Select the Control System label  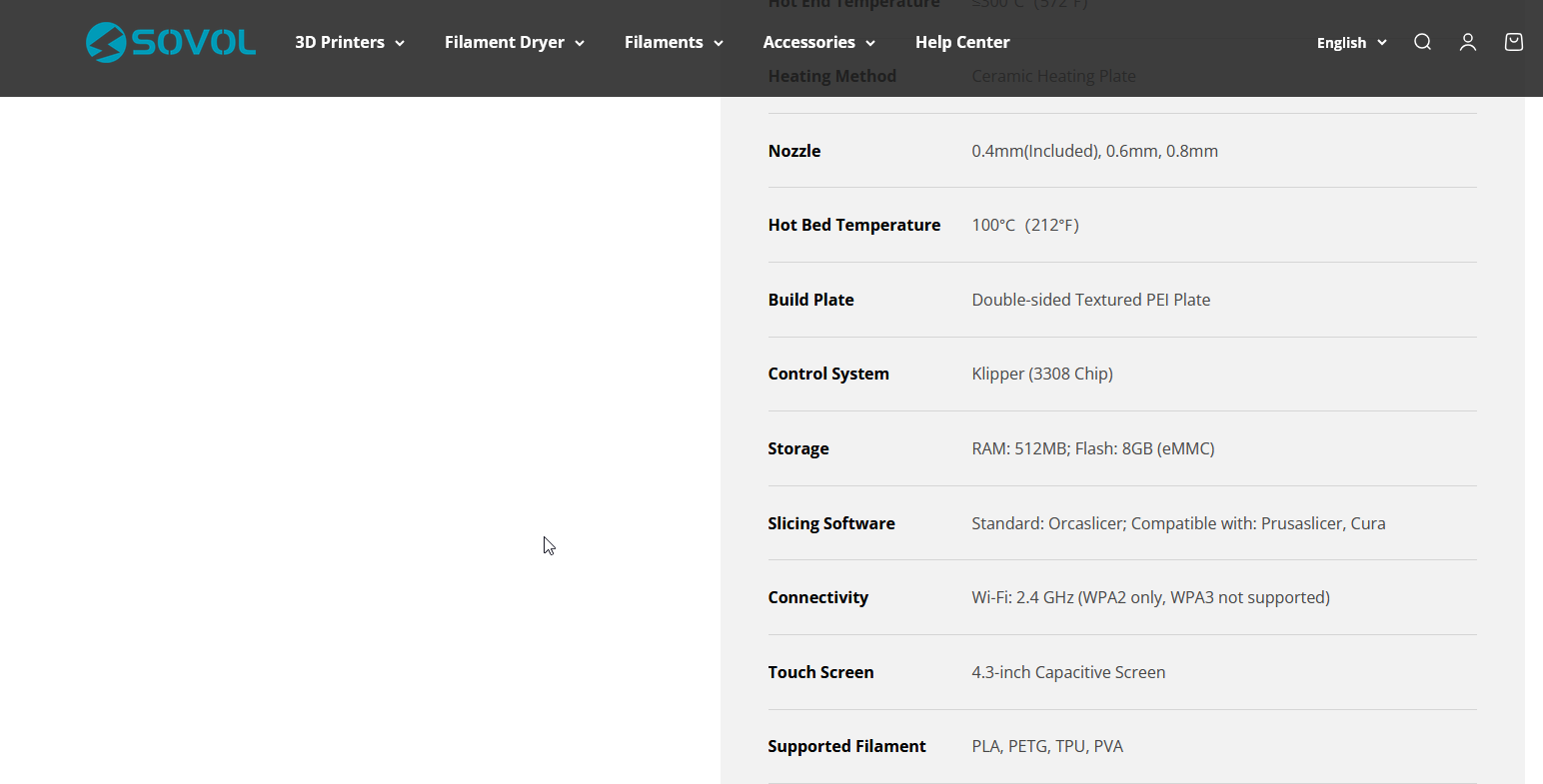click(828, 374)
